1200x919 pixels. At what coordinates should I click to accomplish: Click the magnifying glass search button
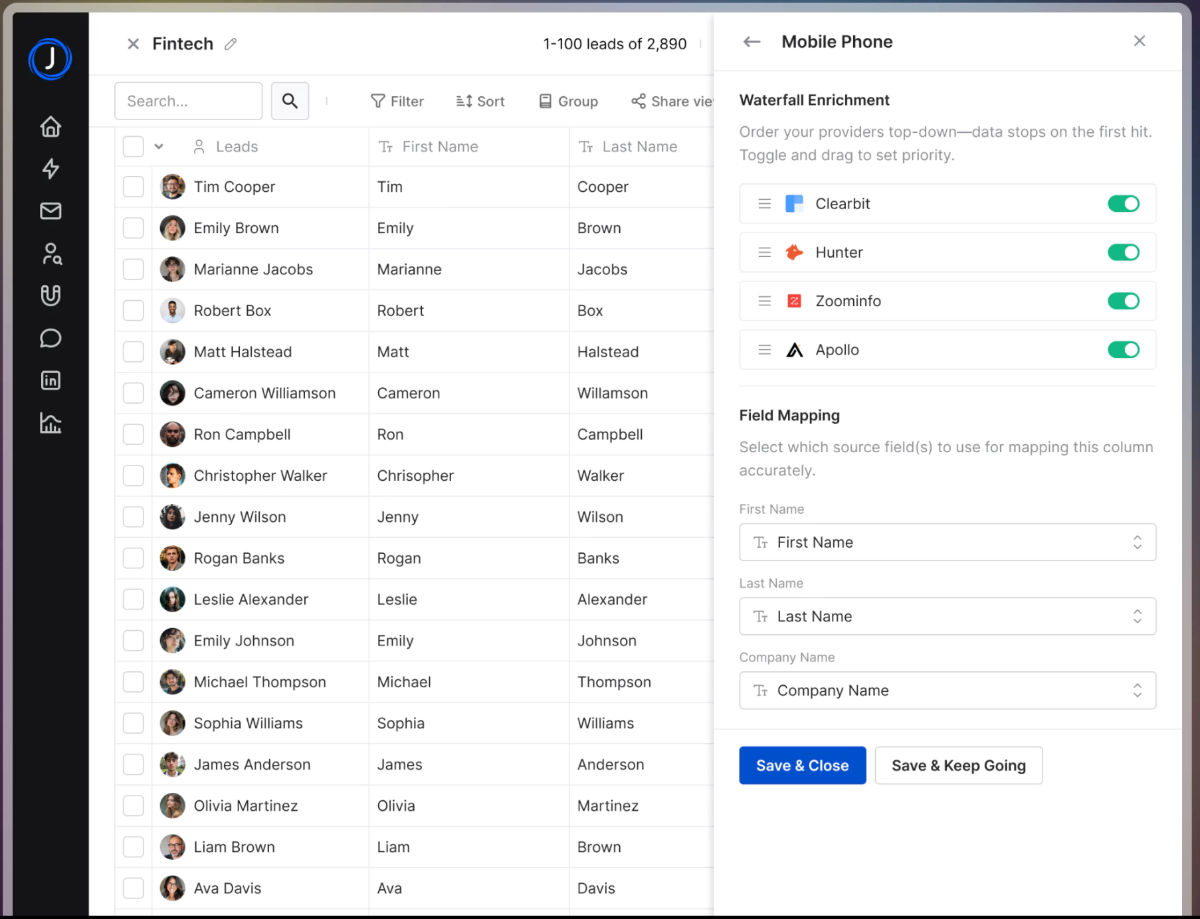(x=290, y=101)
